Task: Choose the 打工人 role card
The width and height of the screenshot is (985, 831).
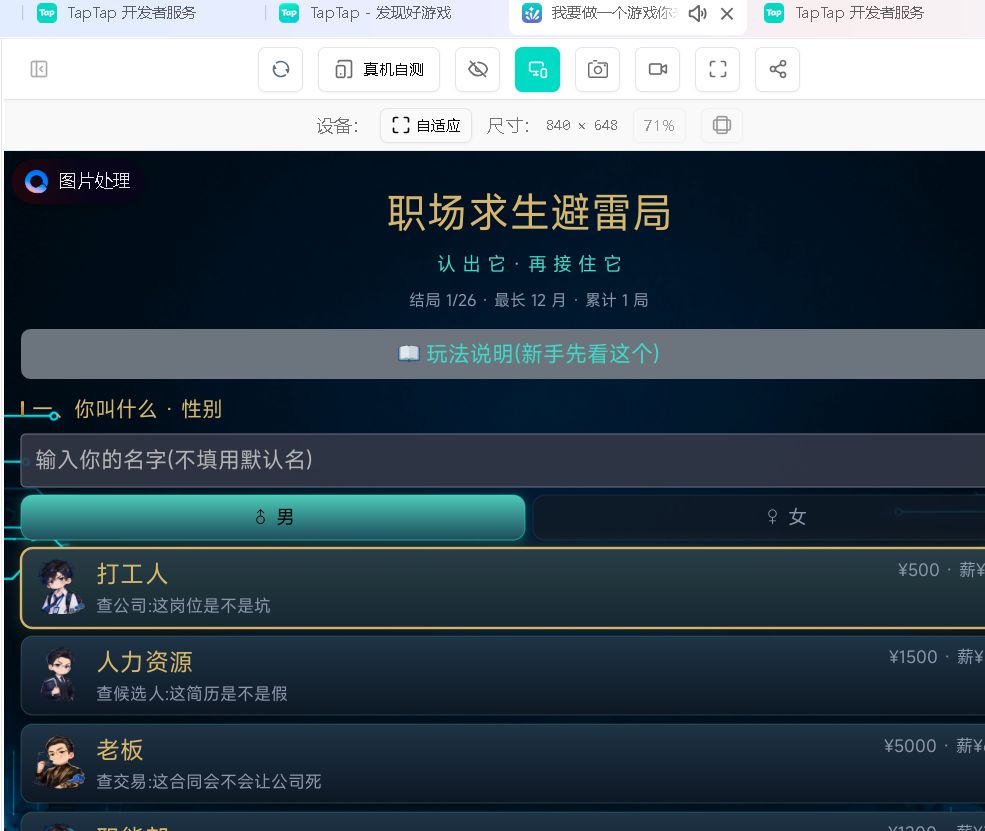Action: pos(503,589)
